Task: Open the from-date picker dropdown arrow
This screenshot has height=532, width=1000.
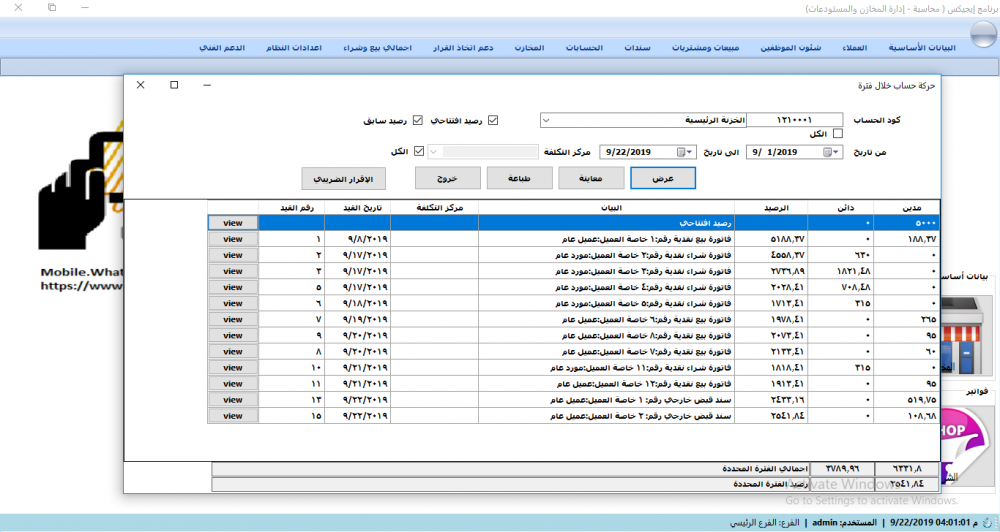Action: [x=836, y=152]
